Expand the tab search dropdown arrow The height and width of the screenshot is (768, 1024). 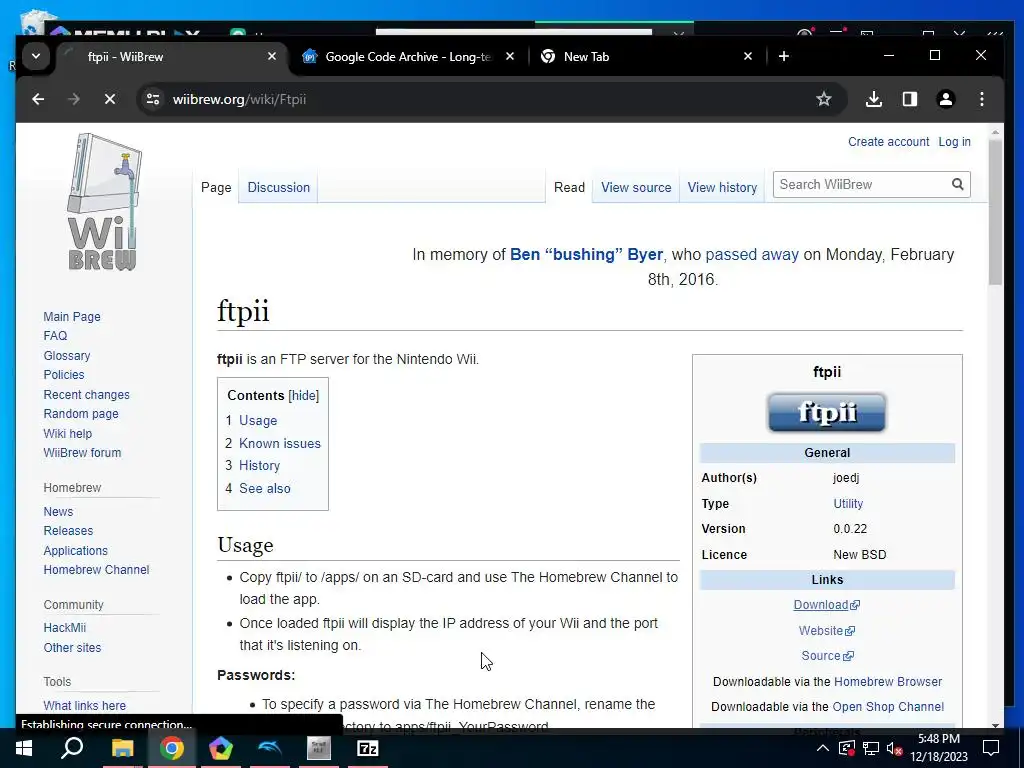click(36, 56)
